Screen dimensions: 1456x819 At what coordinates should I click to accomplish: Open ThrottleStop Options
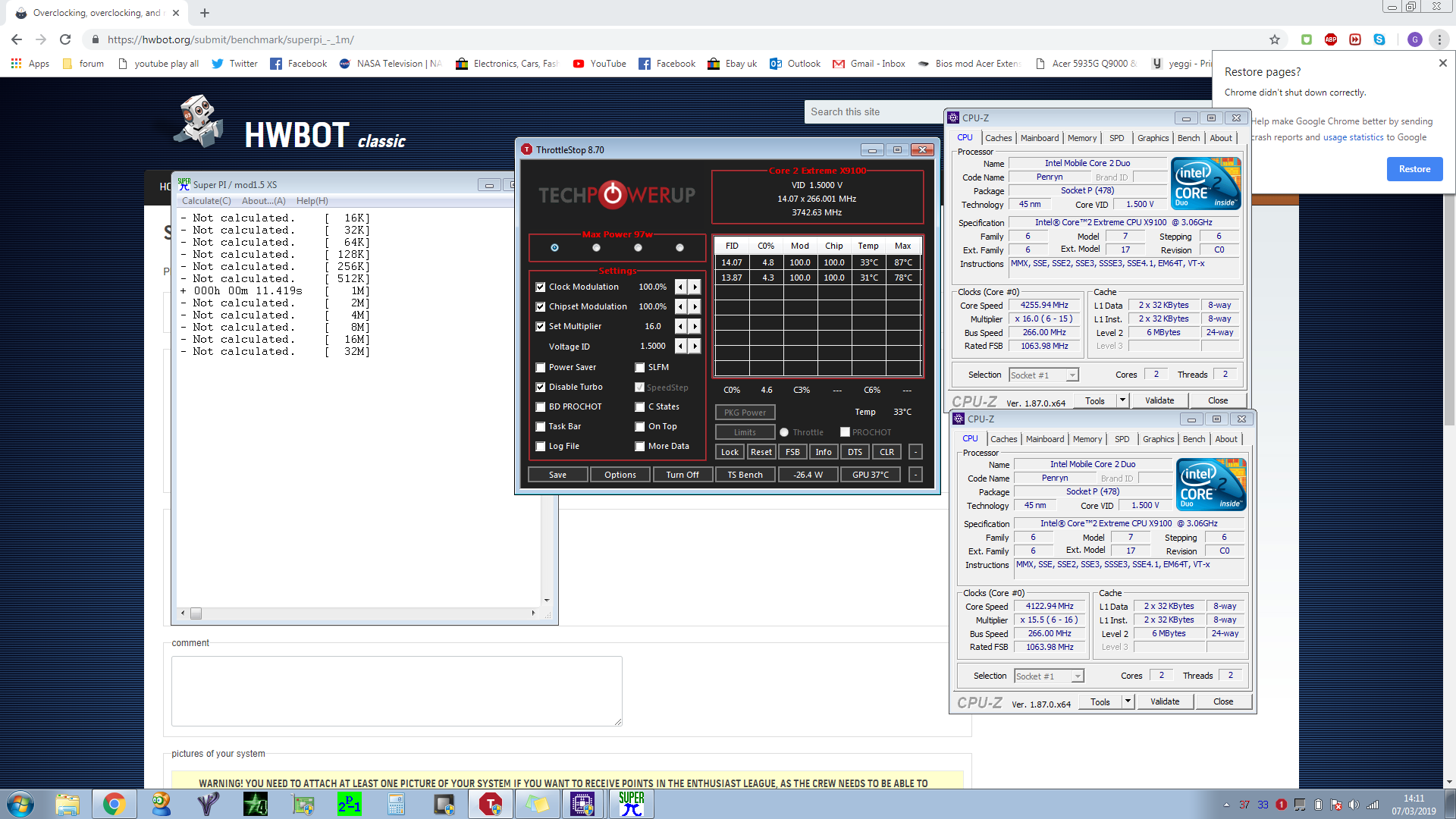(620, 475)
